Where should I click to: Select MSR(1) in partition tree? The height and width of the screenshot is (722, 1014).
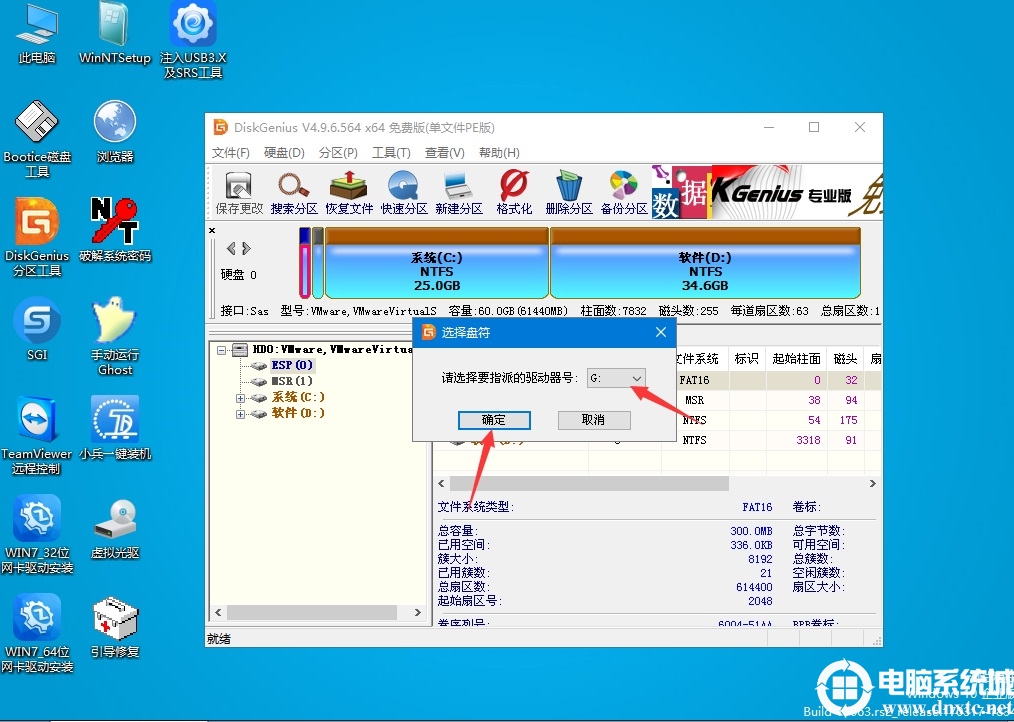(292, 381)
